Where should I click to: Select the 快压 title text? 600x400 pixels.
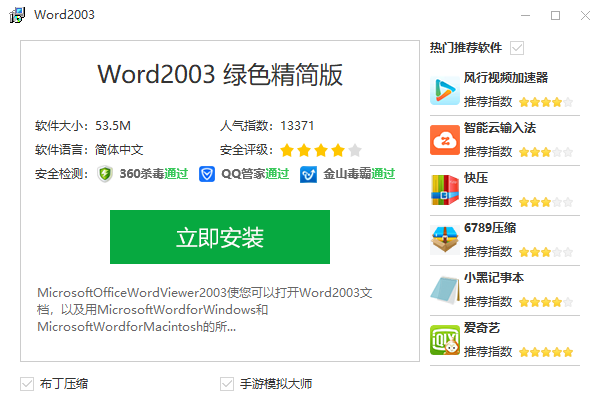pos(476,178)
